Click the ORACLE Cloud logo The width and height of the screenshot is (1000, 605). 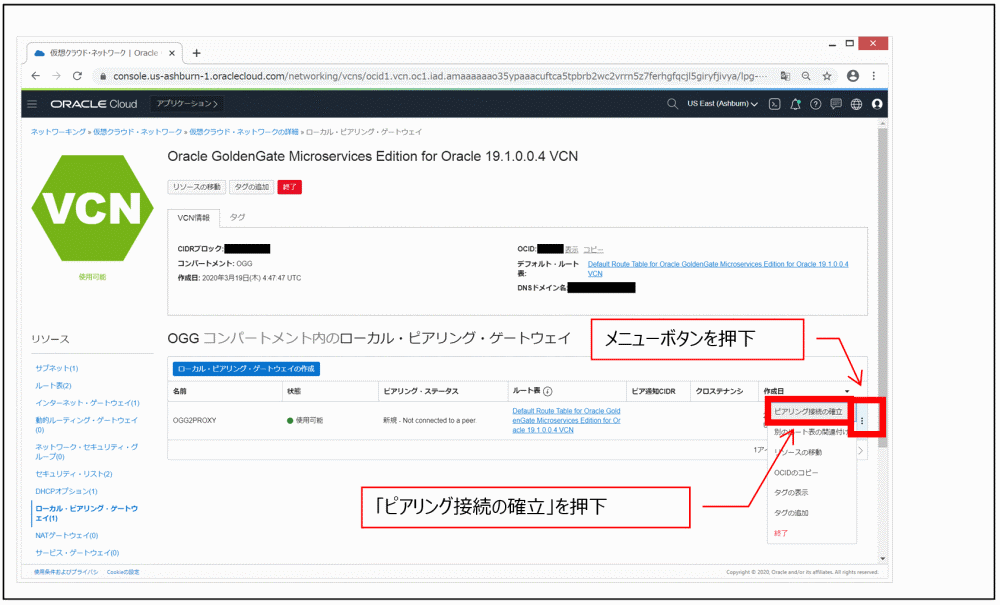click(x=94, y=104)
